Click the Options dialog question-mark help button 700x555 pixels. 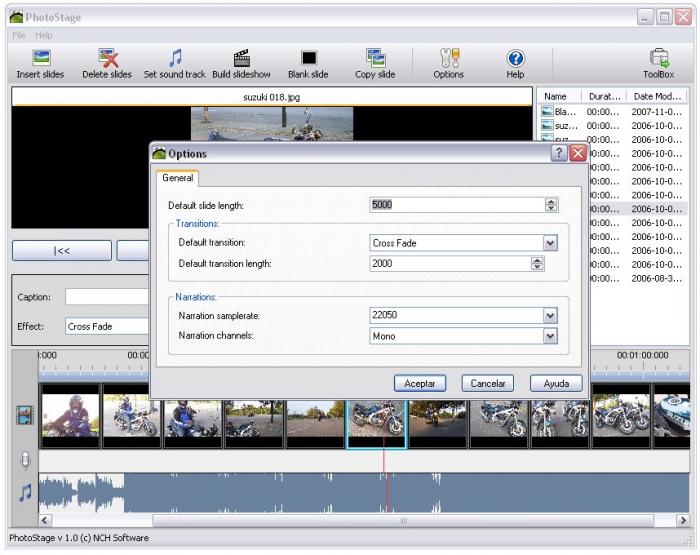point(558,153)
